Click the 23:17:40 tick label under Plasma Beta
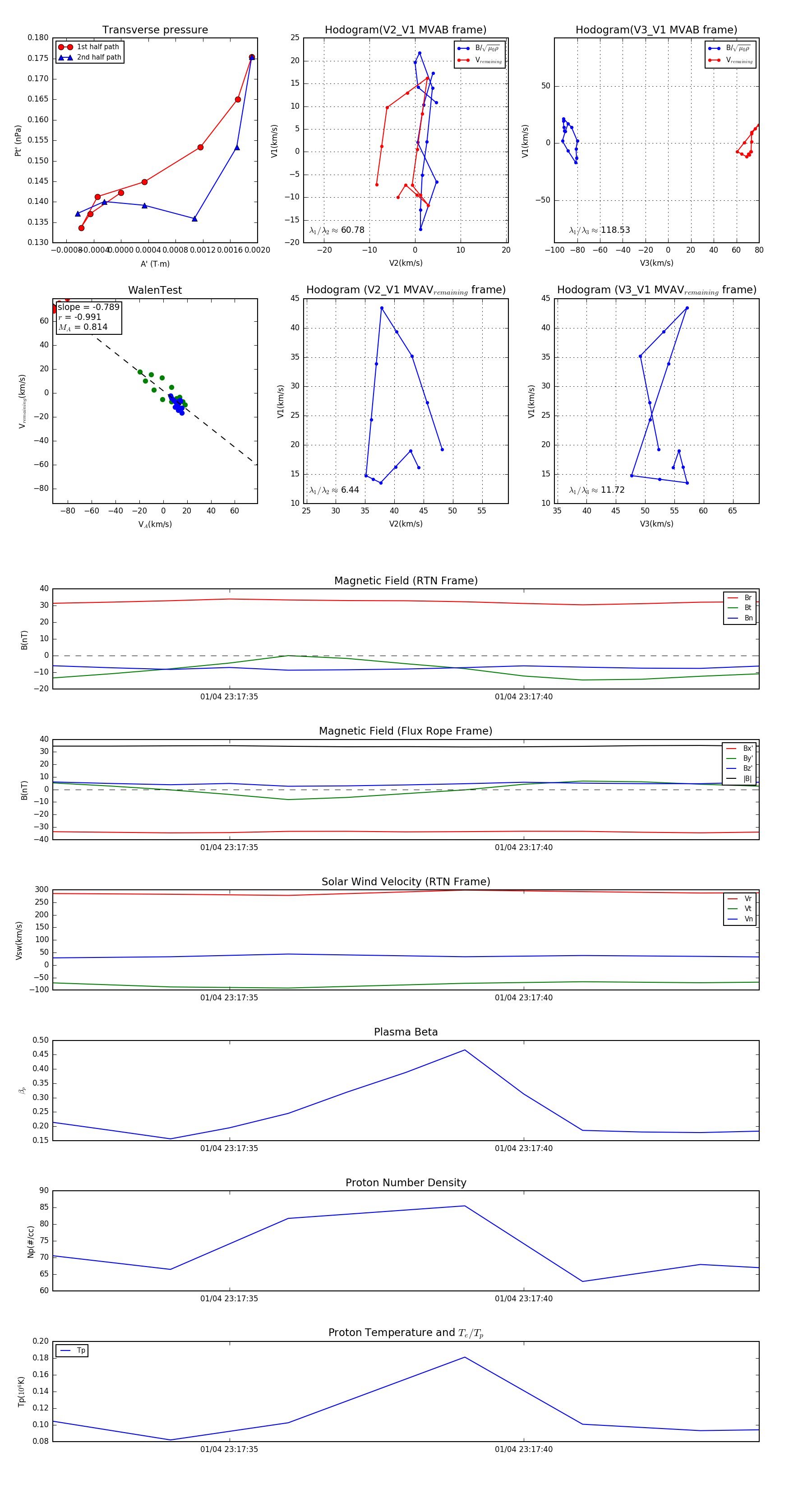 point(523,1148)
